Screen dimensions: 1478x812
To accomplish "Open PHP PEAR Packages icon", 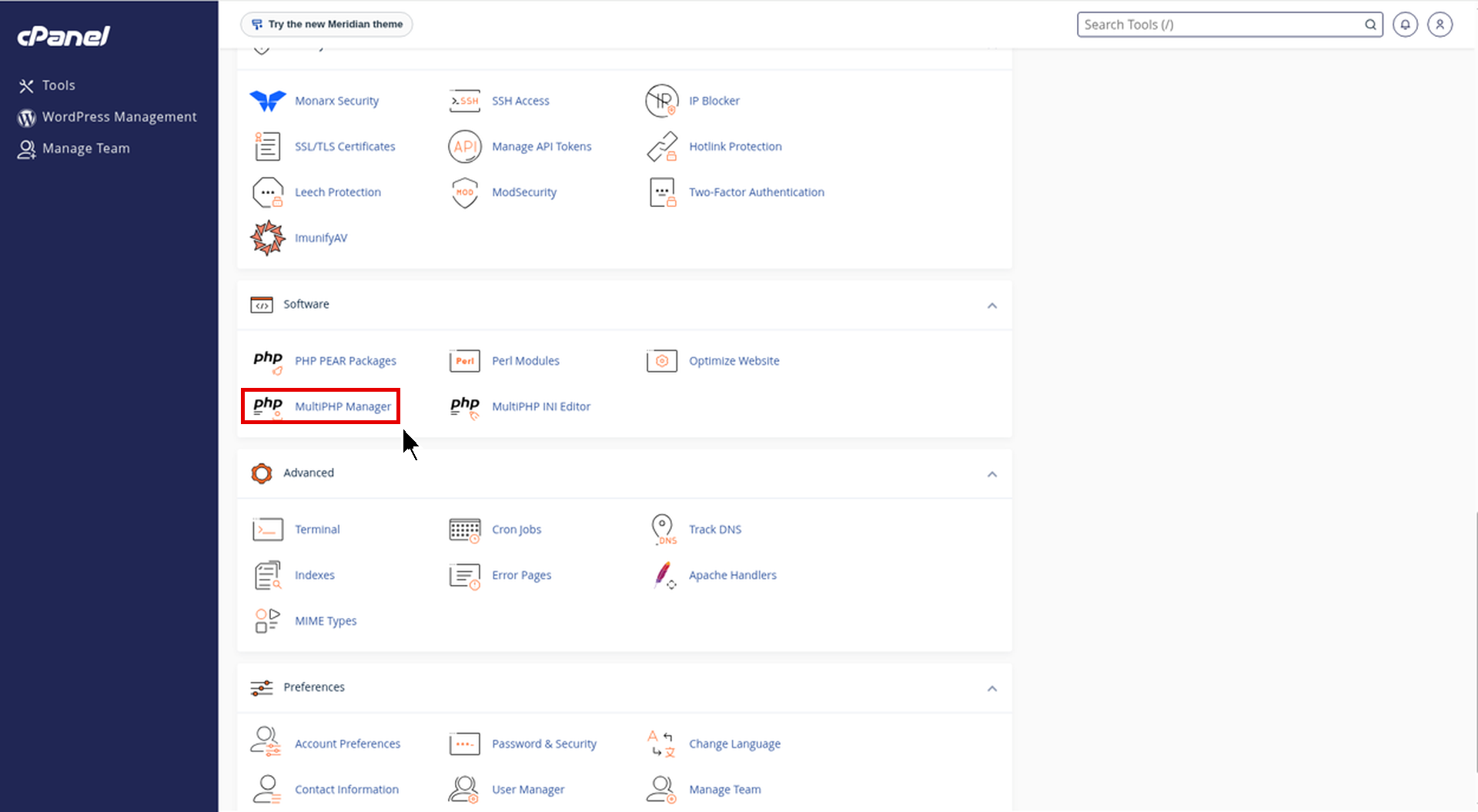I will pos(268,361).
